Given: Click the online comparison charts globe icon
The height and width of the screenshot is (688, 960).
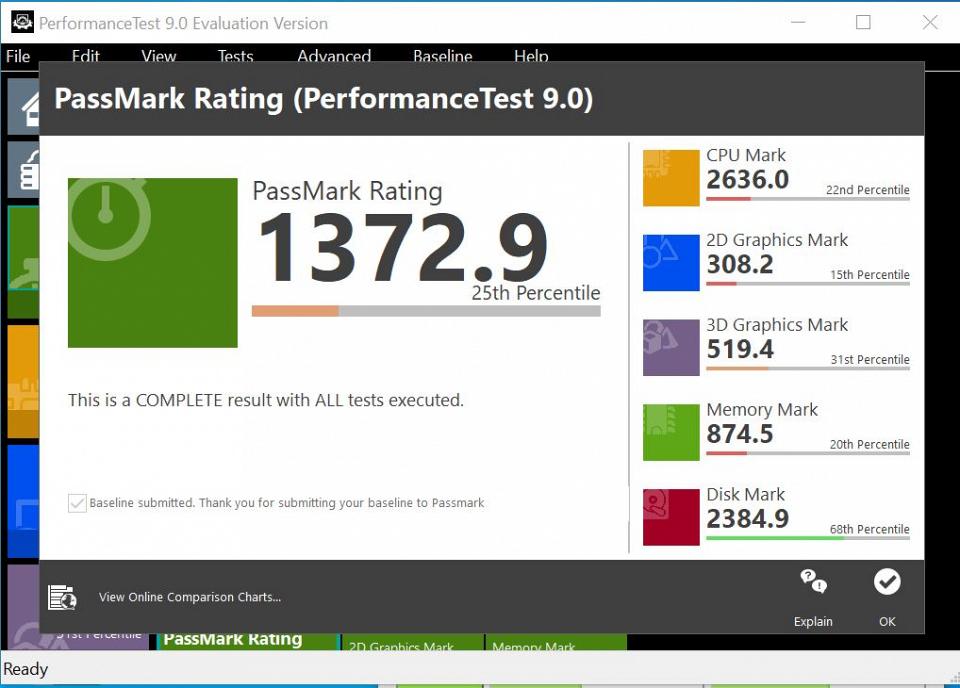Looking at the screenshot, I should pos(62,597).
